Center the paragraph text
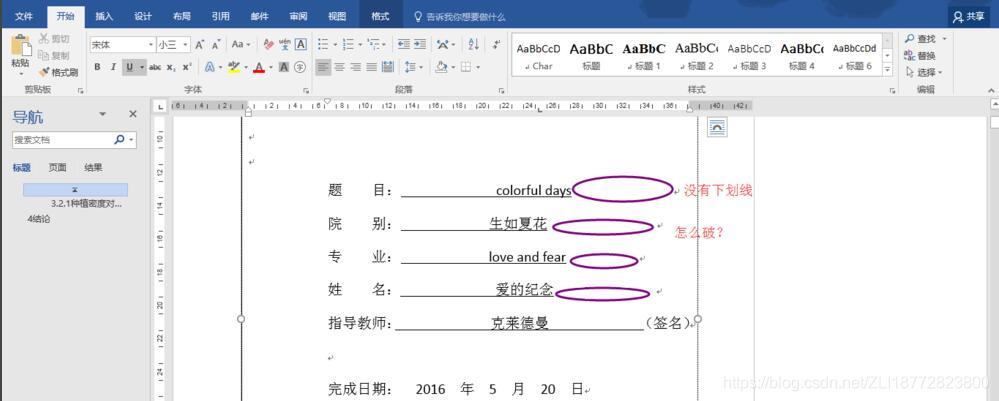Screen dimensions: 999x401 [x=340, y=67]
